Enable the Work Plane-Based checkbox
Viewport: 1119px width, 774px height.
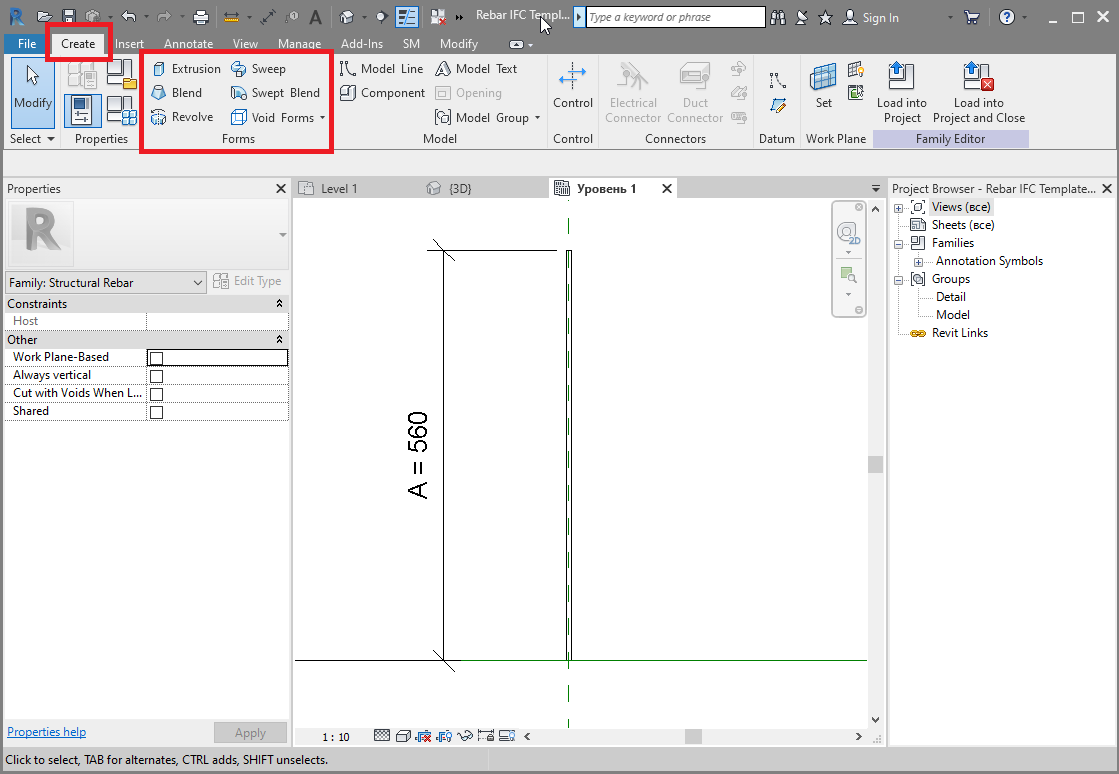[x=157, y=357]
